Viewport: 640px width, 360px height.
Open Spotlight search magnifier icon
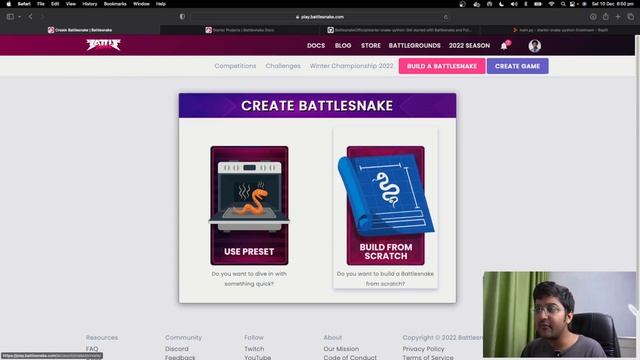coord(563,4)
